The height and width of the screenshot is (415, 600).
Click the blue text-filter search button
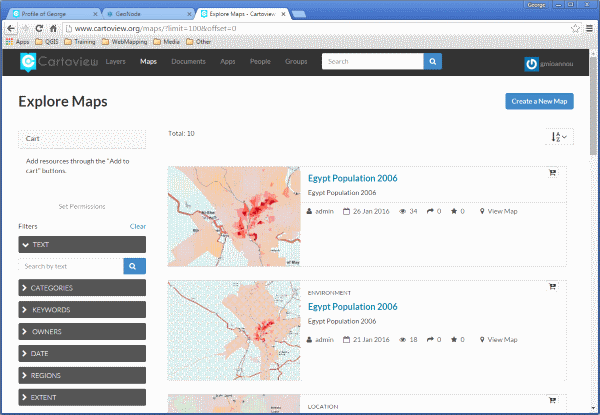click(x=134, y=266)
